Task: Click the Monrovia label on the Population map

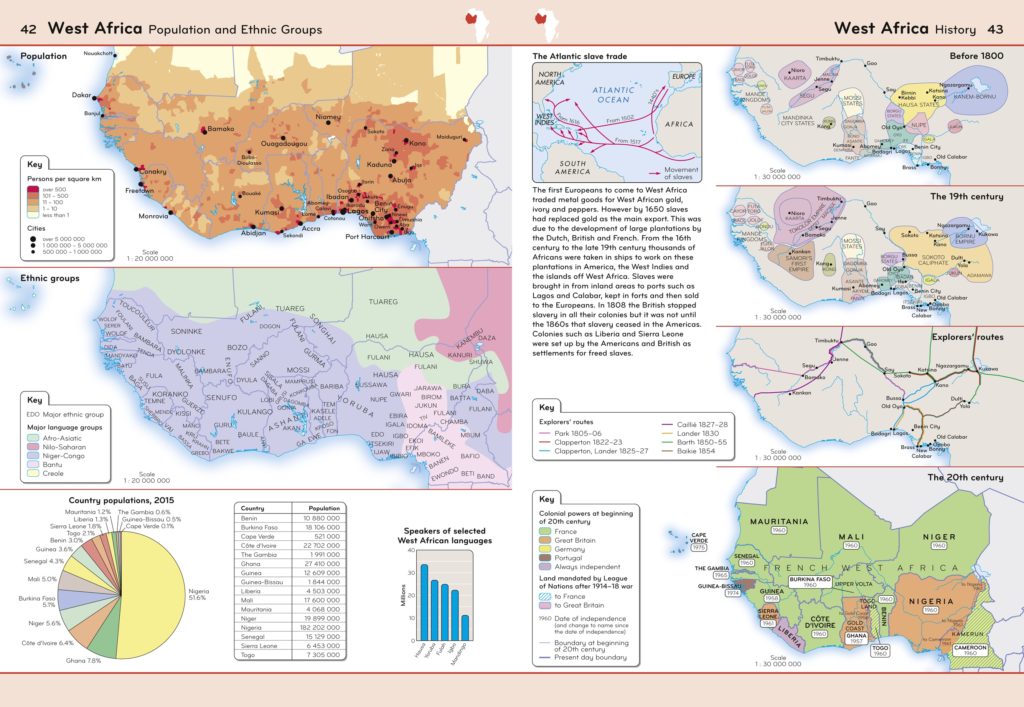Action: (153, 216)
